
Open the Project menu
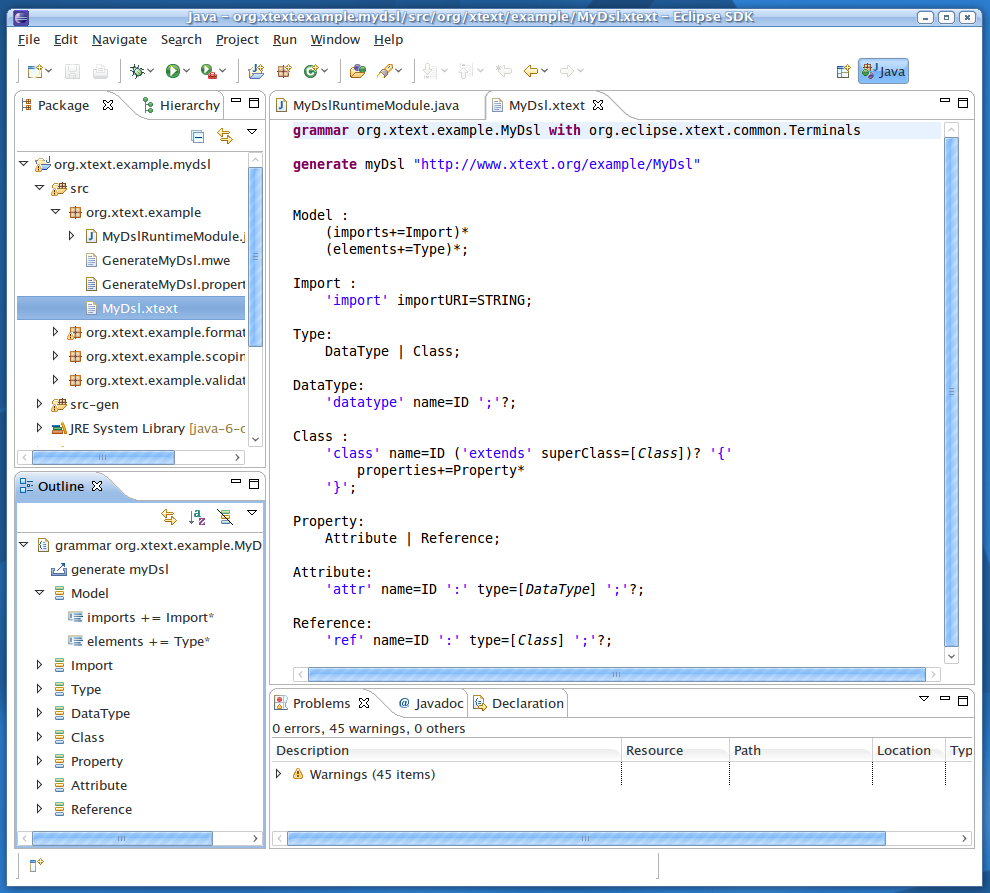[x=237, y=40]
